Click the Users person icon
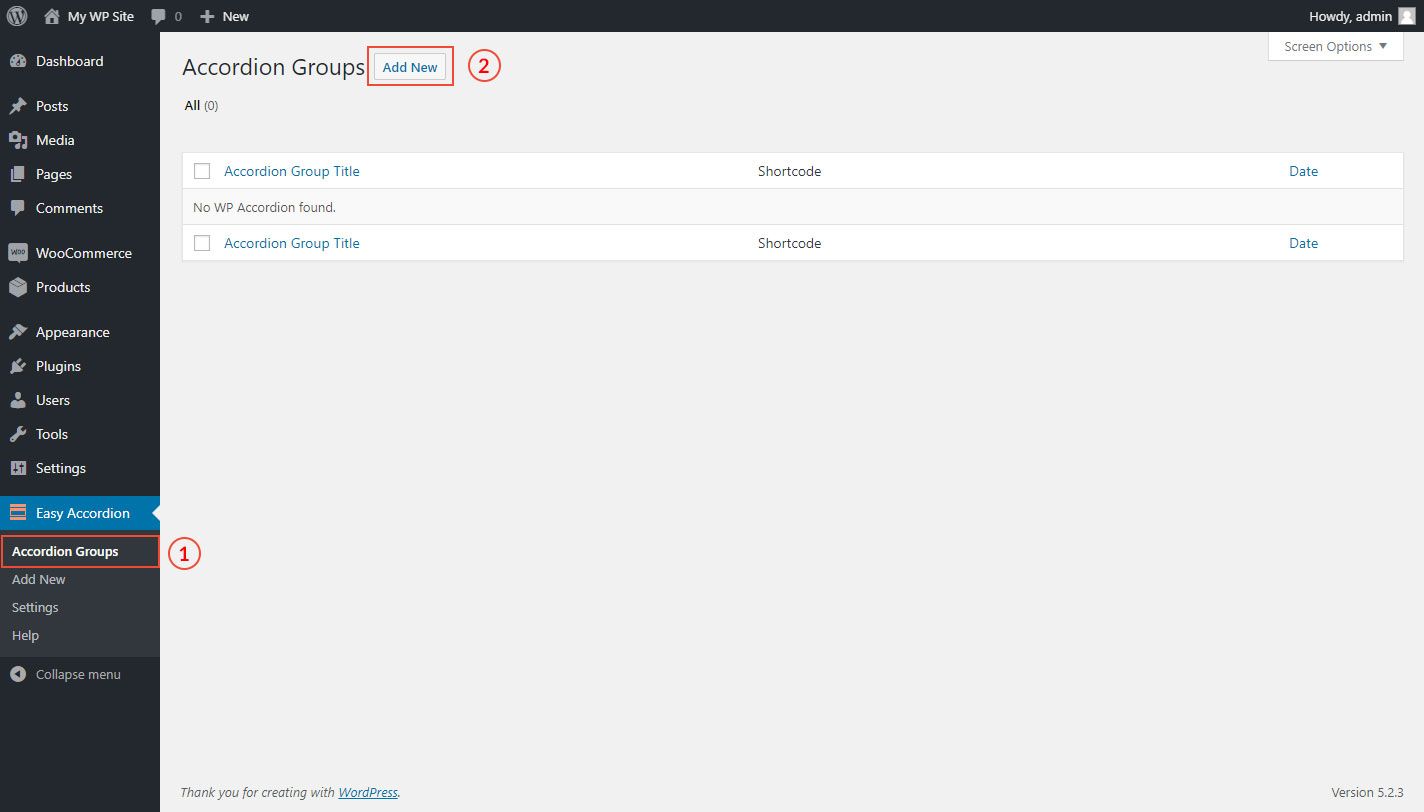Image resolution: width=1424 pixels, height=812 pixels. coord(17,400)
